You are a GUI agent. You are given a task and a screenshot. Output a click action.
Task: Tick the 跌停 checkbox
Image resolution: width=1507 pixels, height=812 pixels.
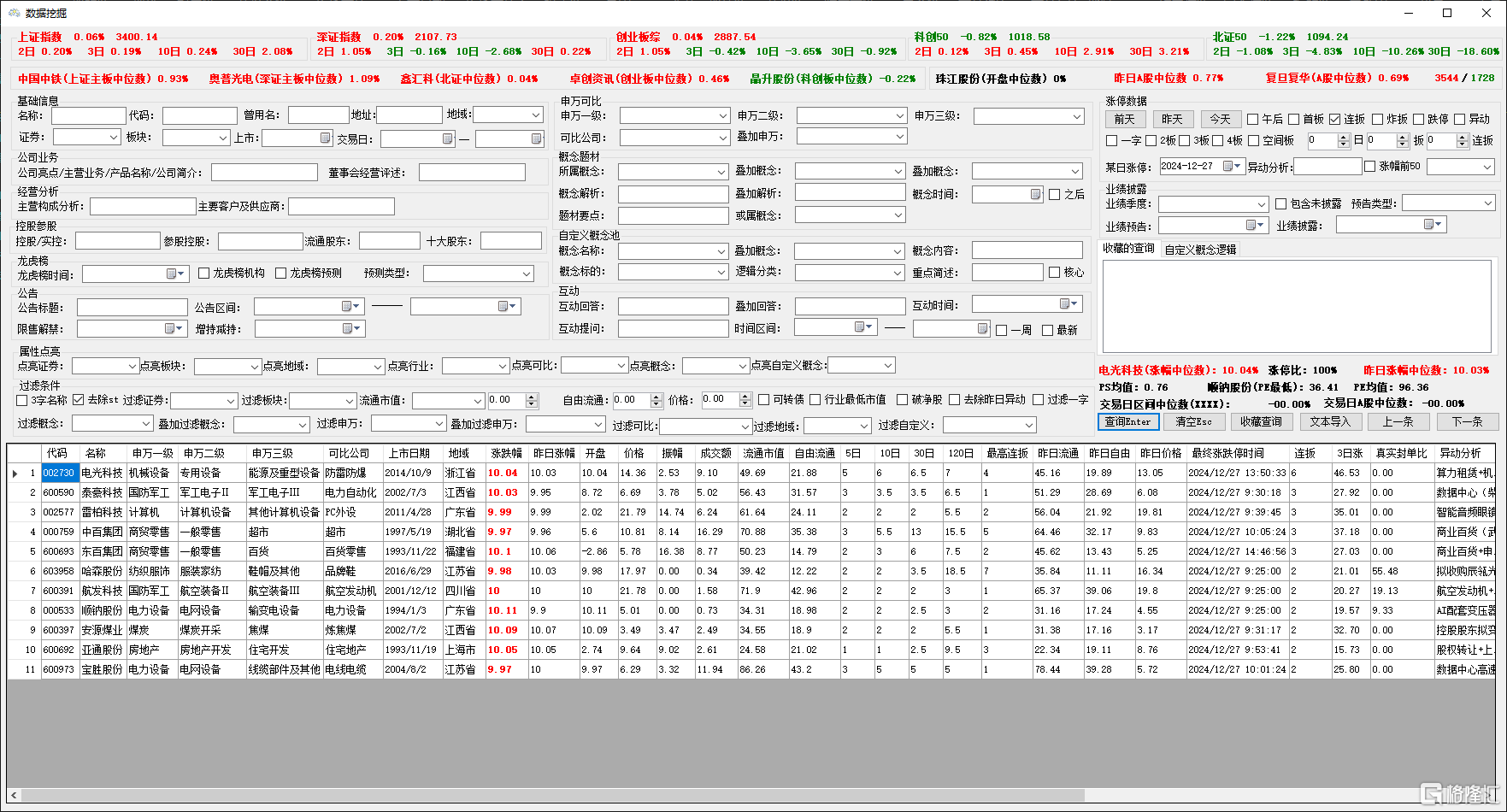[x=1418, y=120]
